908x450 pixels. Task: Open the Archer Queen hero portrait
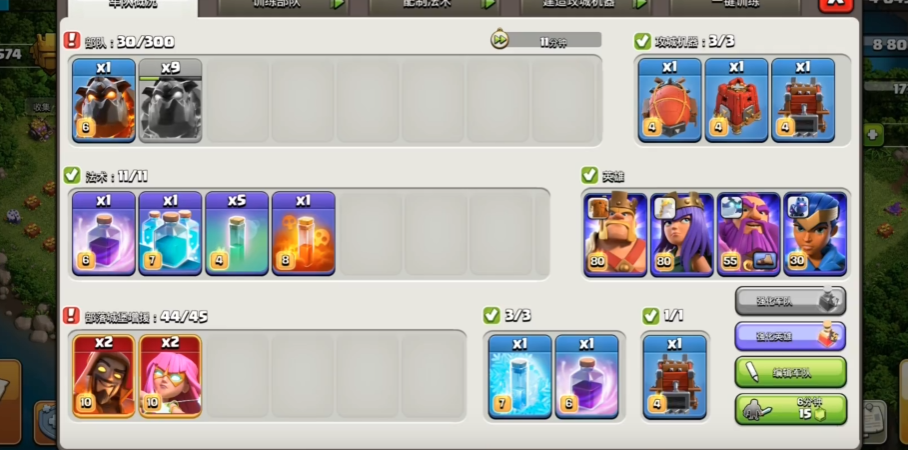(682, 235)
